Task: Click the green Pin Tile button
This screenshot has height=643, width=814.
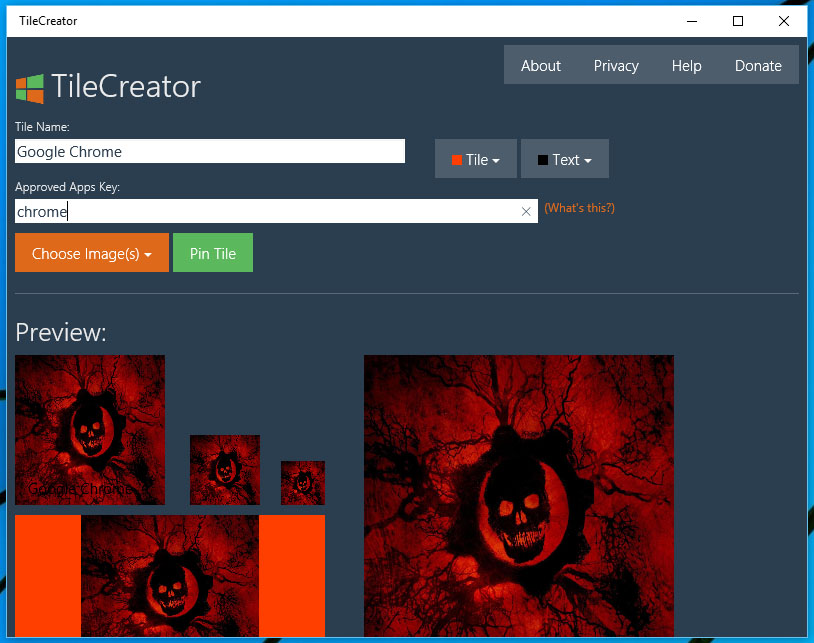Action: 213,253
